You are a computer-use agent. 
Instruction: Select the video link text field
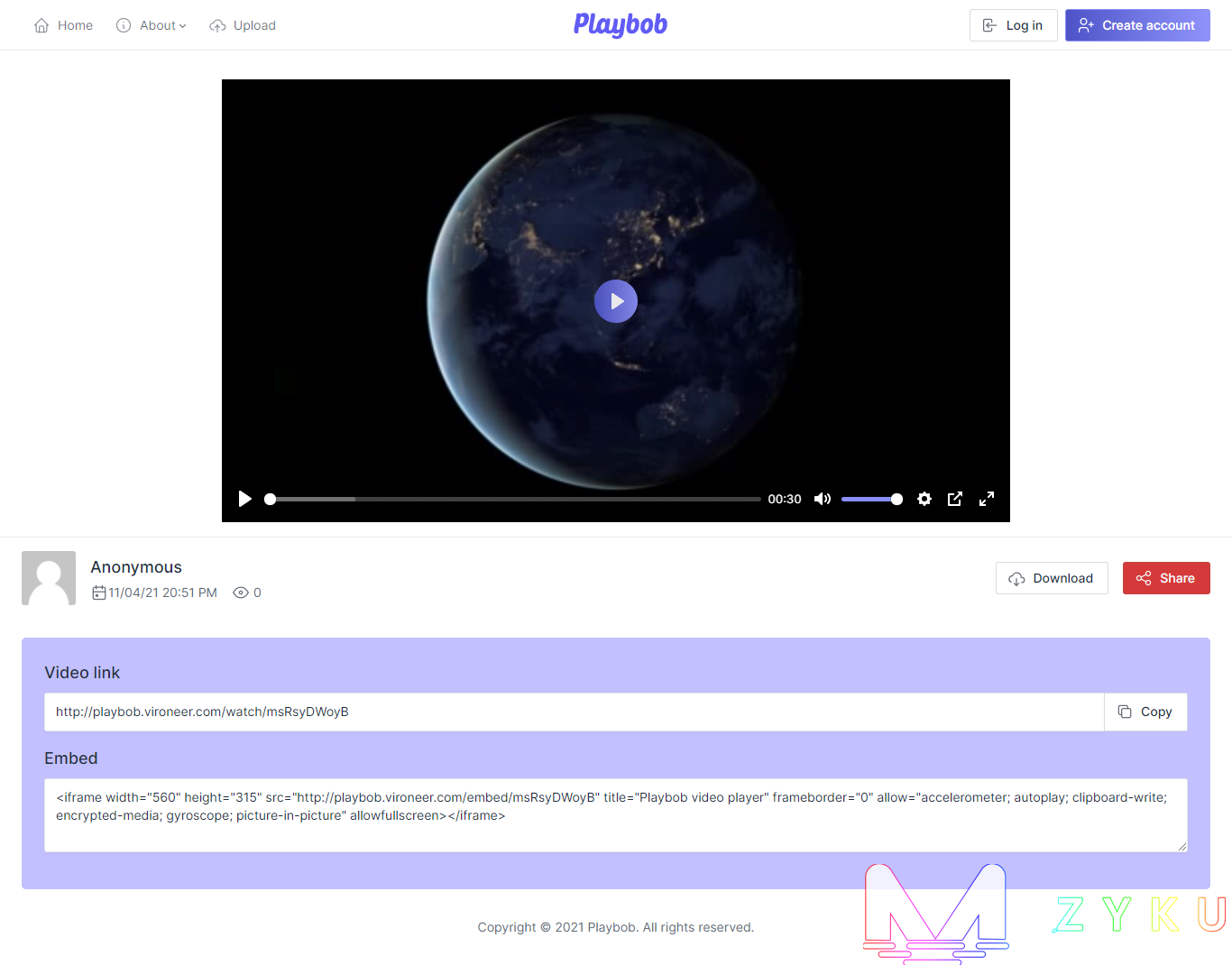coord(574,712)
